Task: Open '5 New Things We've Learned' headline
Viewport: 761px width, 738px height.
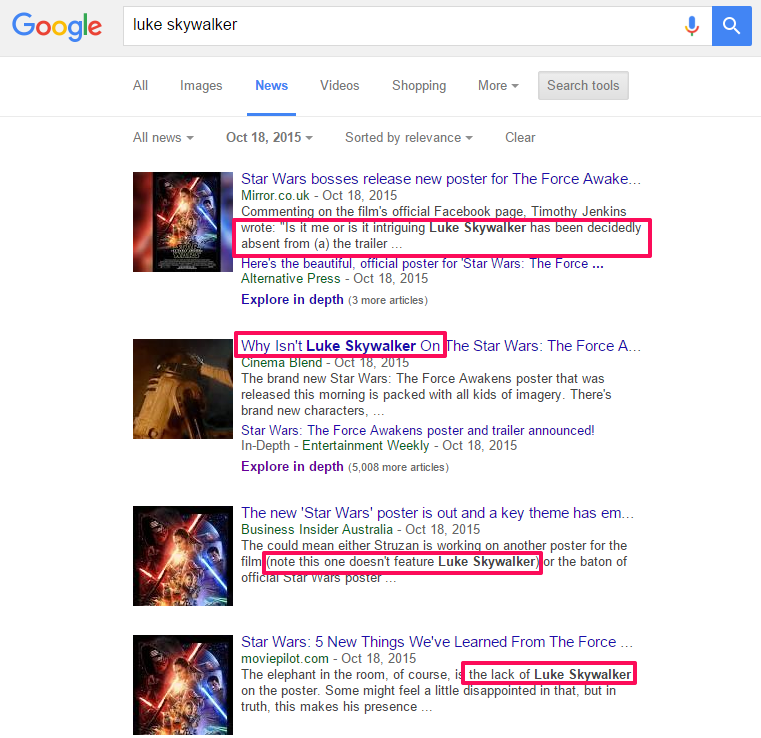Action: click(x=437, y=642)
